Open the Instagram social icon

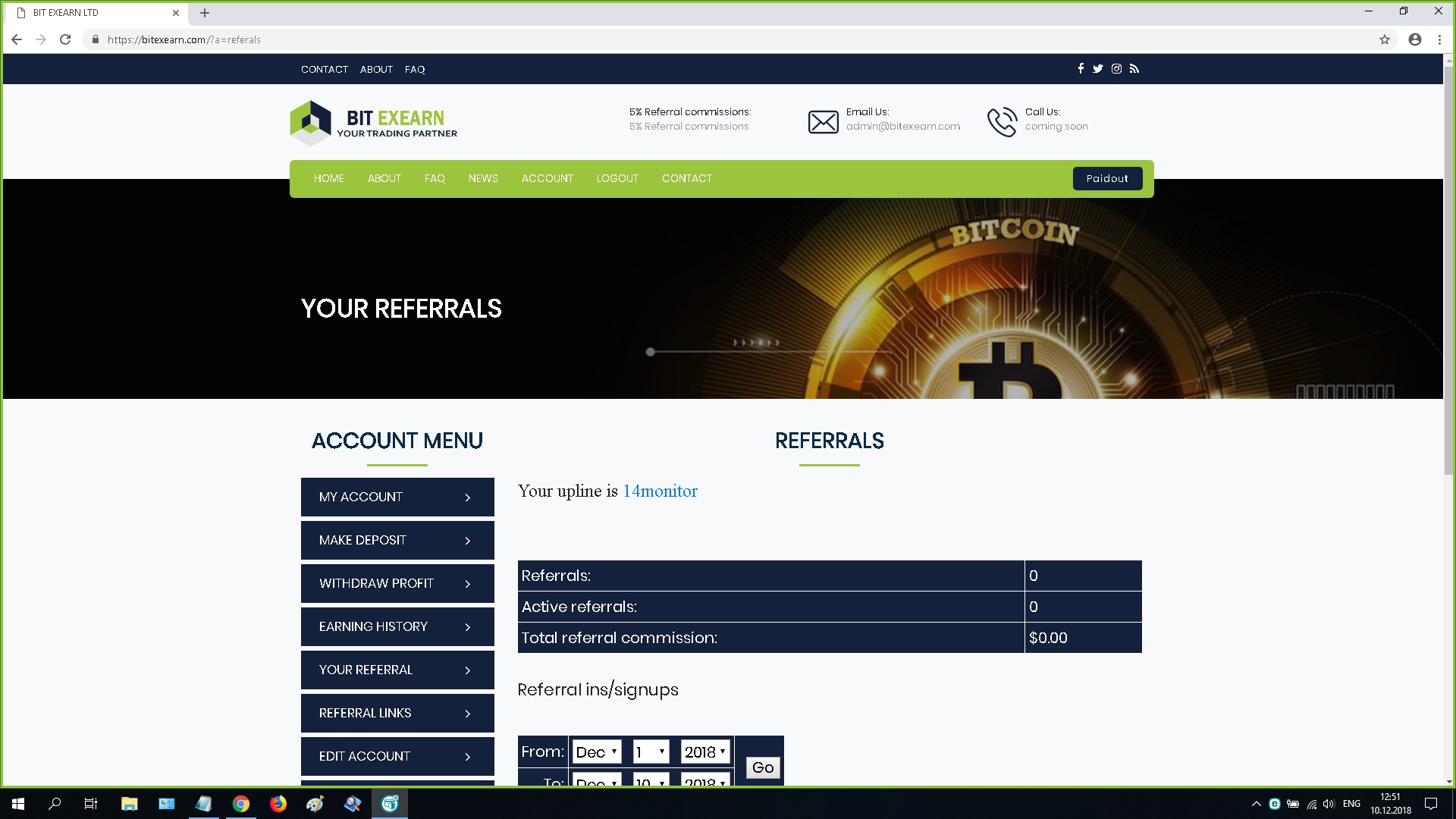point(1116,69)
